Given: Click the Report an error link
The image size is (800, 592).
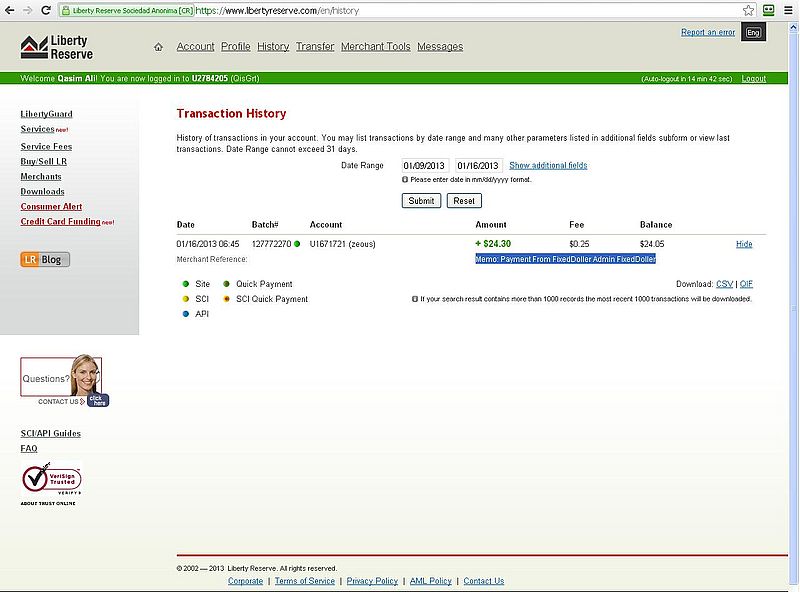Looking at the screenshot, I should click(708, 32).
